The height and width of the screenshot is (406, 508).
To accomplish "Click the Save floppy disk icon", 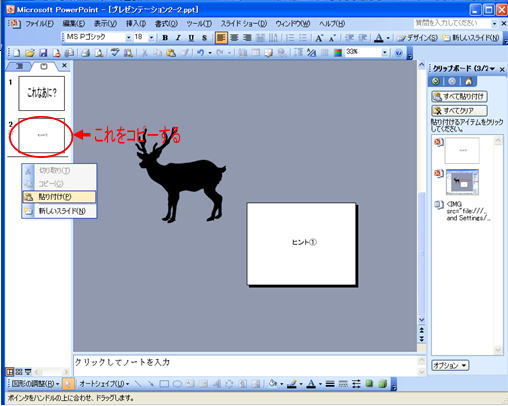I will click(43, 53).
